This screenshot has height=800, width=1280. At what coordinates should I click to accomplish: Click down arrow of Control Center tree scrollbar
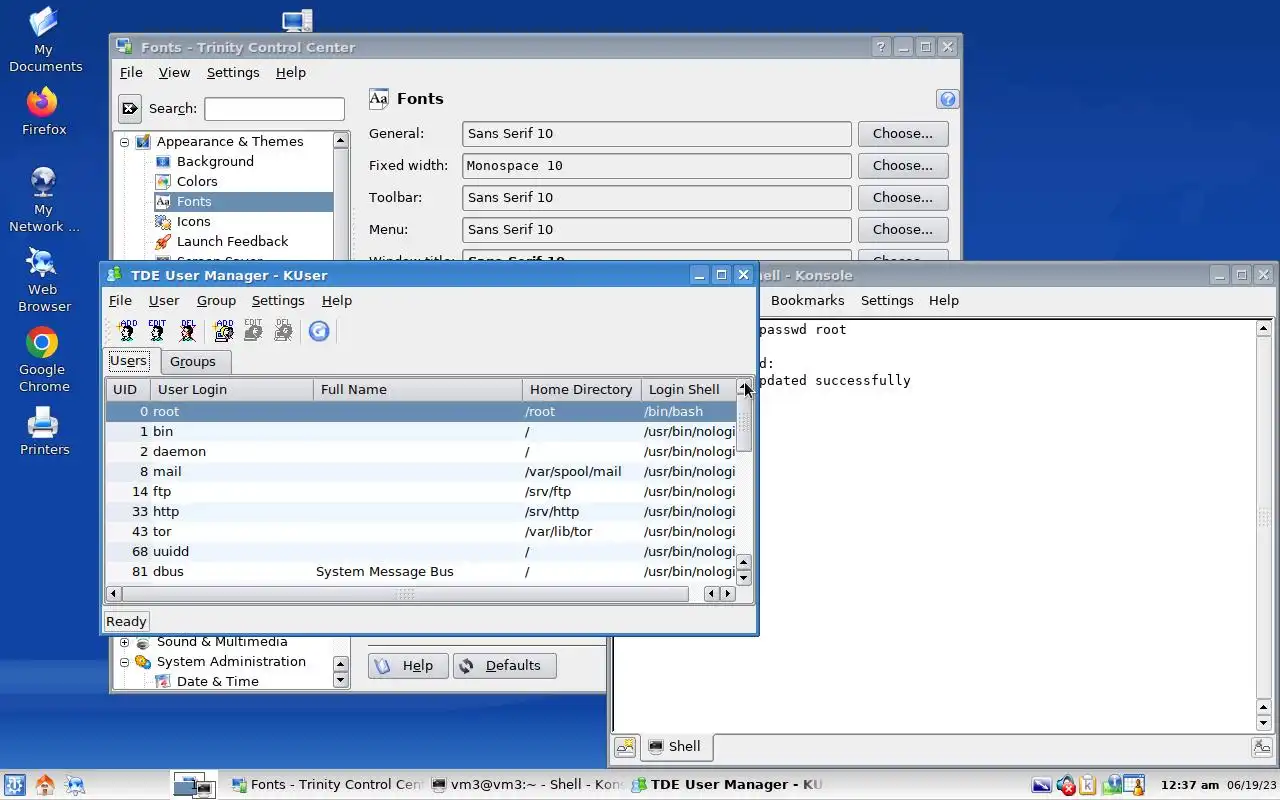340,680
